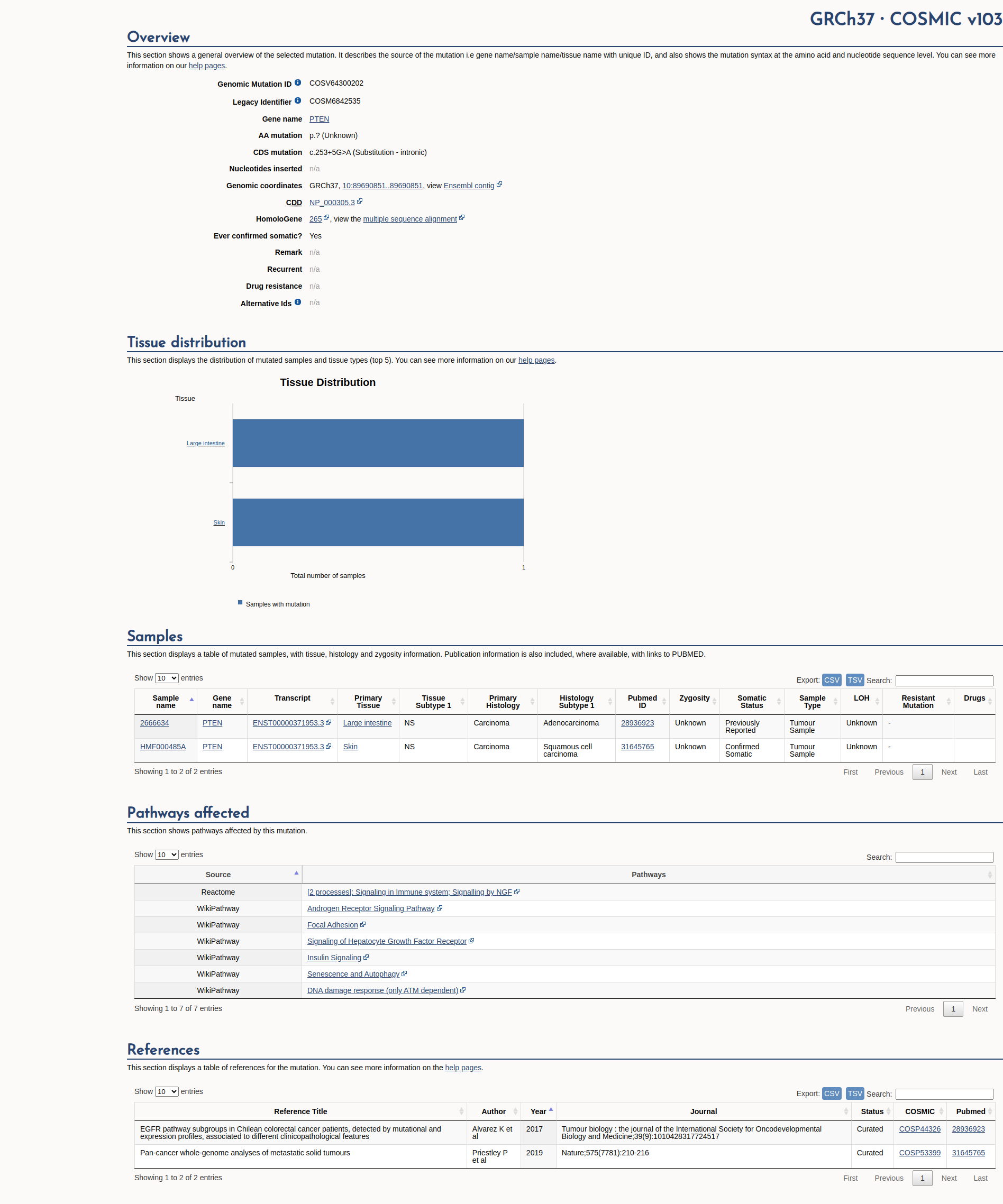
Task: Click the Large intestine bar in chart
Action: (x=378, y=443)
